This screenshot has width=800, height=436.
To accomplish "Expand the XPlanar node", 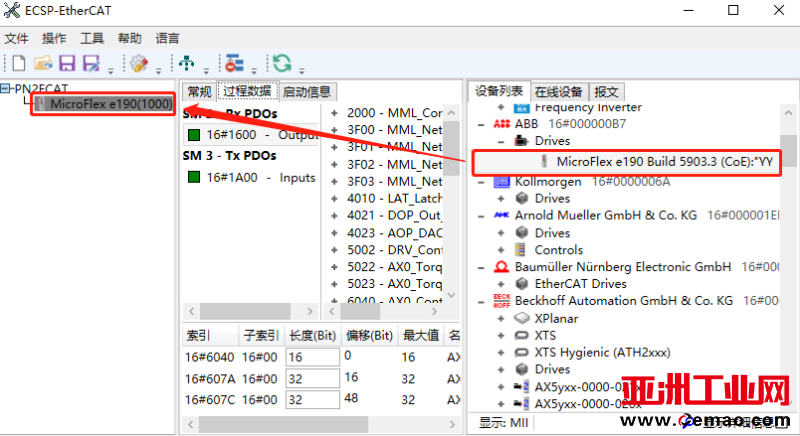I will (x=501, y=318).
